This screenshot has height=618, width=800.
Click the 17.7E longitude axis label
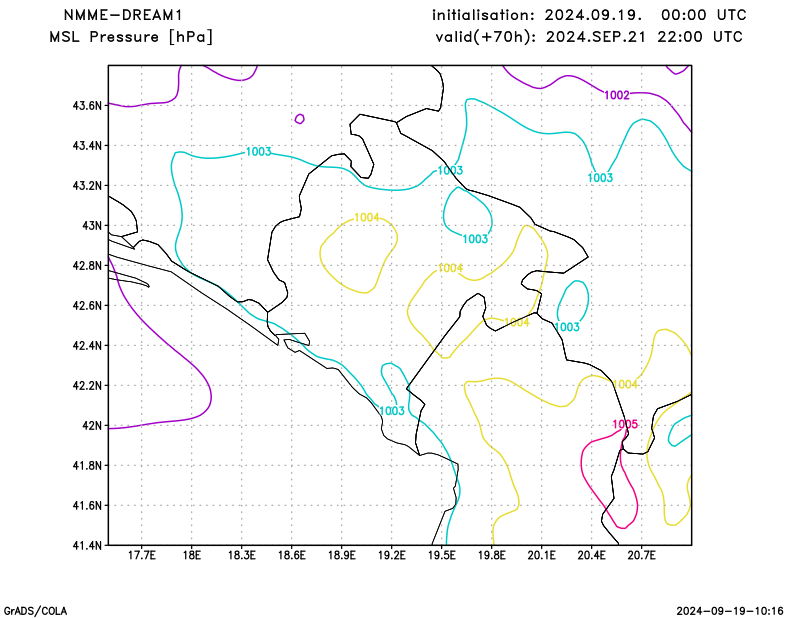pyautogui.click(x=142, y=555)
